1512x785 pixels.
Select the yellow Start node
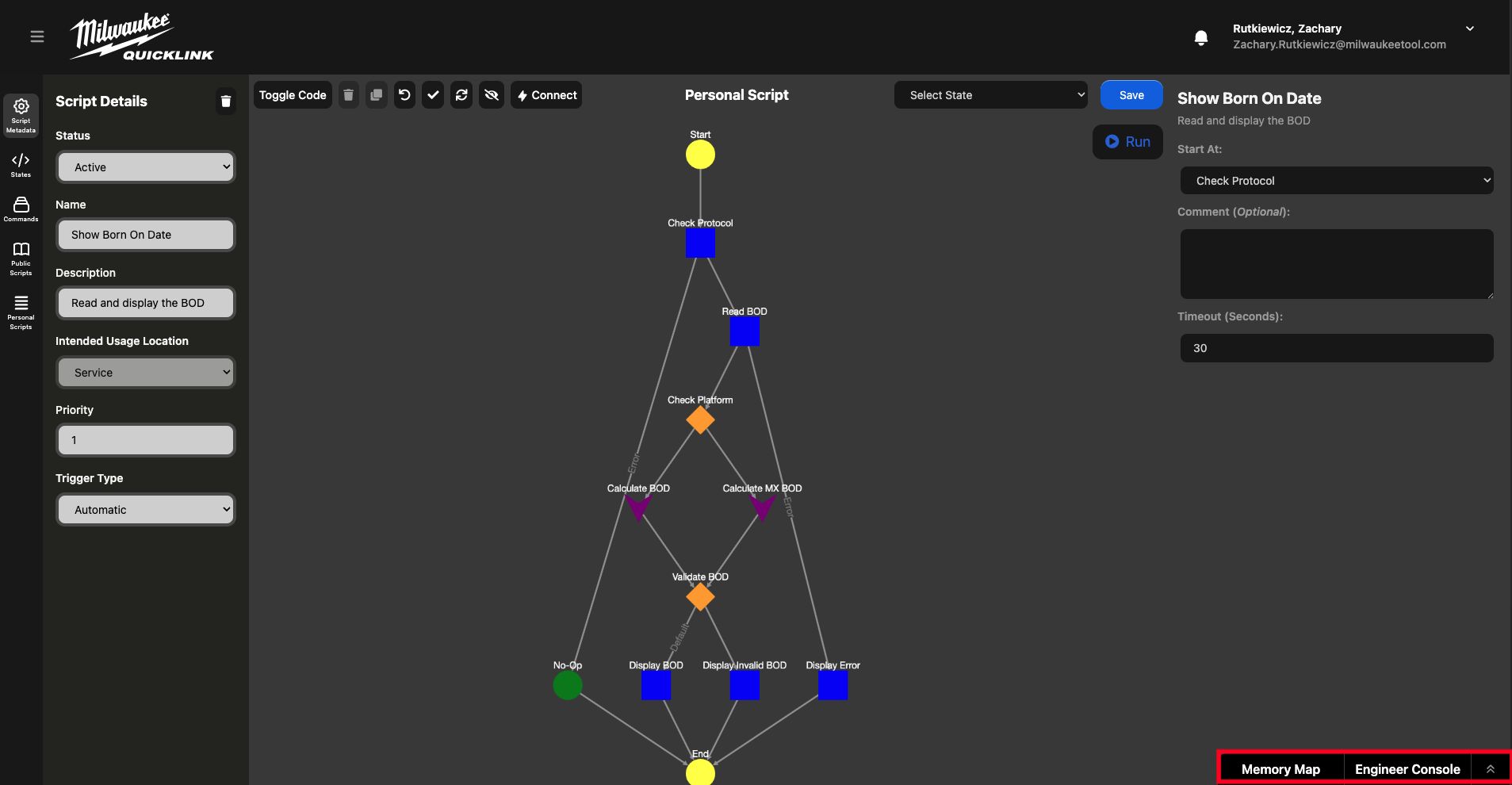(700, 155)
